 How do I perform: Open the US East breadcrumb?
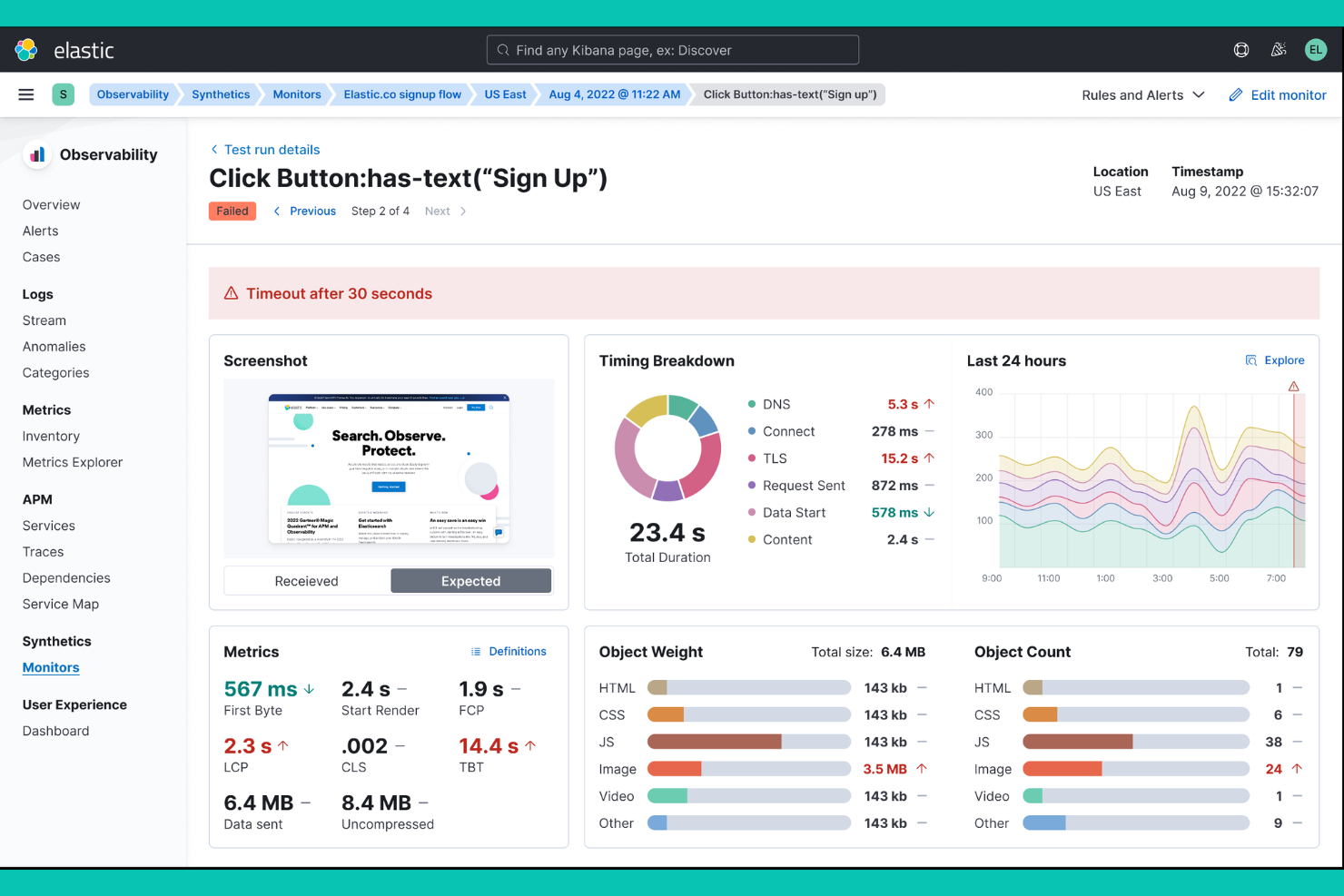click(x=503, y=94)
